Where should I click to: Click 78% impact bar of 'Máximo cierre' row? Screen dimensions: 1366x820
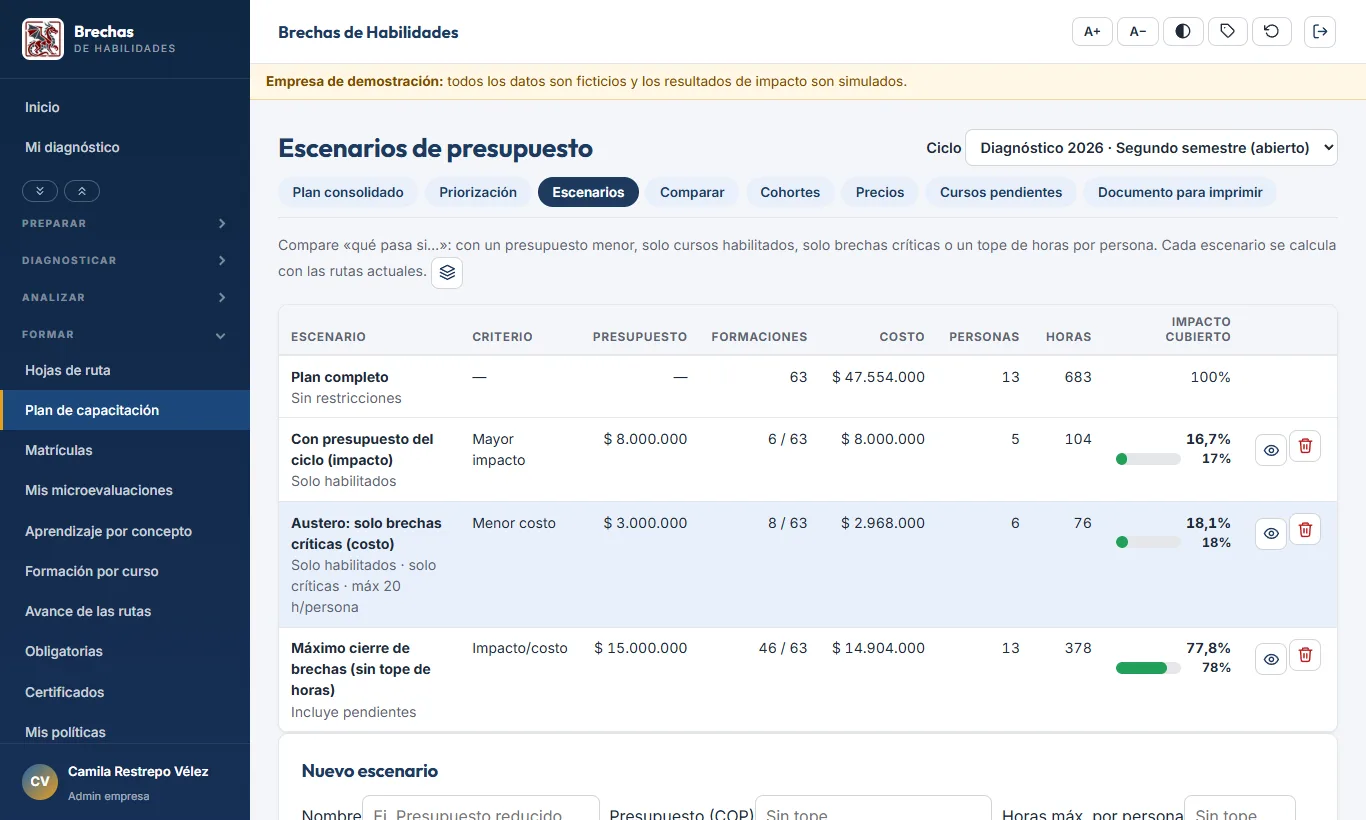[x=1148, y=668]
